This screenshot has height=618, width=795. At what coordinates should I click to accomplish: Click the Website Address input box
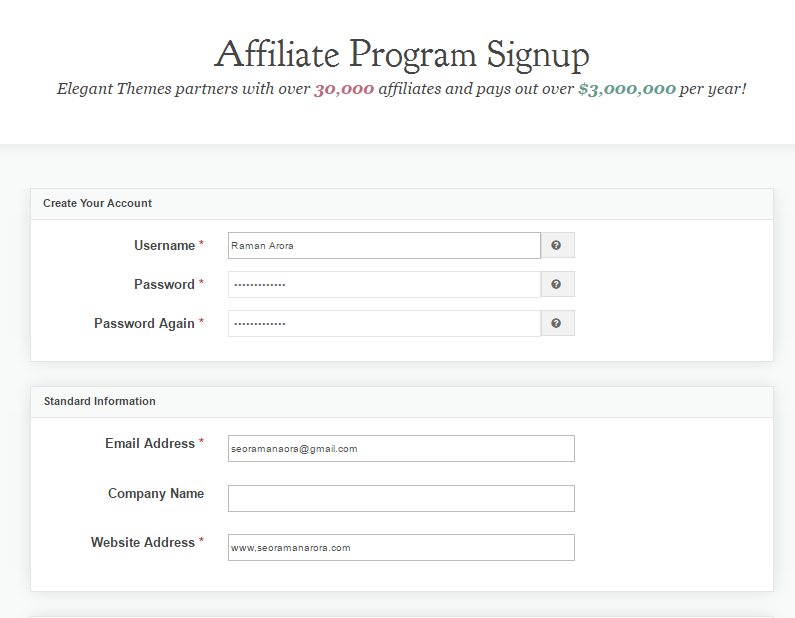click(x=401, y=548)
